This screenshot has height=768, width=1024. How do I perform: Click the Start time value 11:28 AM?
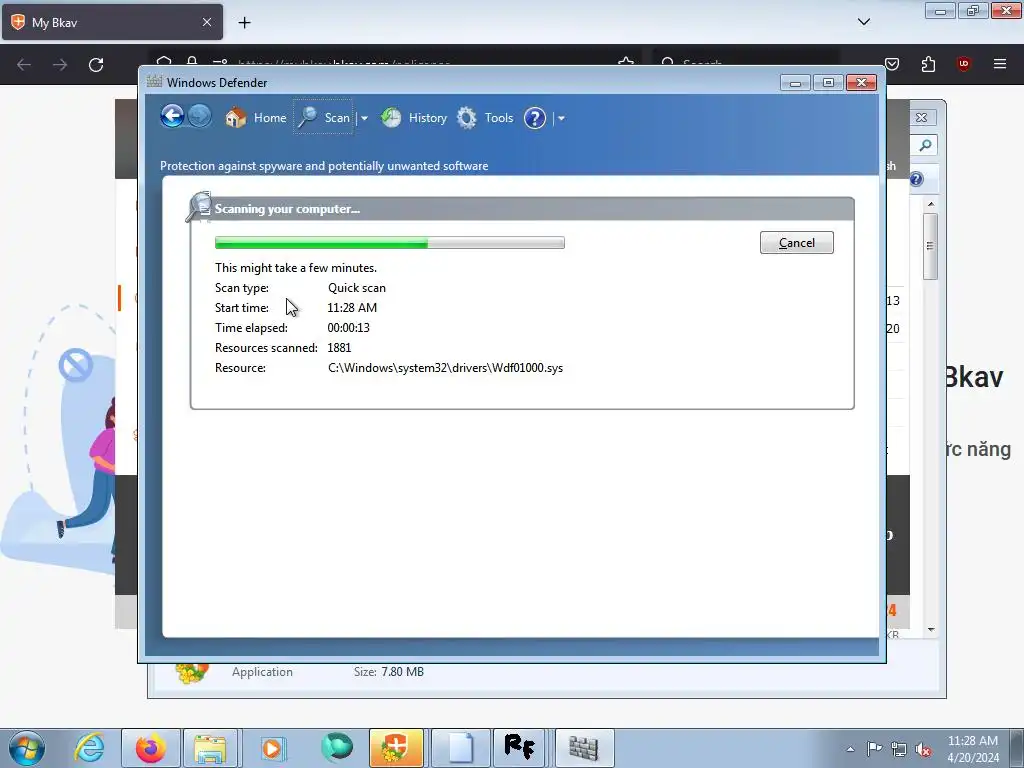[x=352, y=308]
